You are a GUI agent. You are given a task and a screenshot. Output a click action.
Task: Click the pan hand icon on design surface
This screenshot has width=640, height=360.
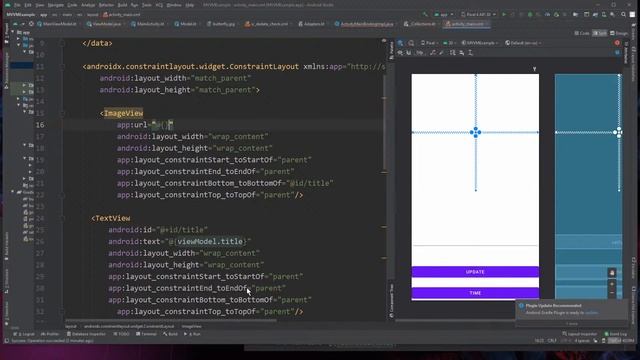coord(612,272)
